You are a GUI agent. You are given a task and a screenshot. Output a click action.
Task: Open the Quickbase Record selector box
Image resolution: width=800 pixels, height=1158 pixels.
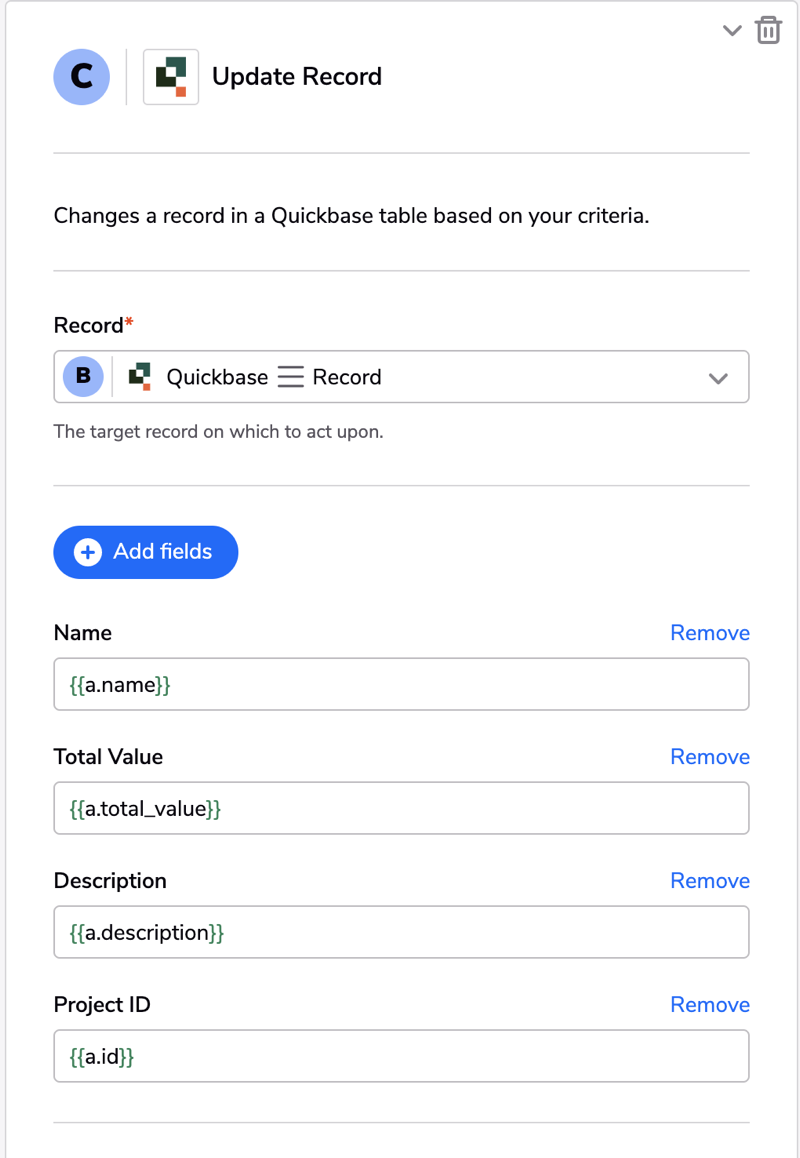402,377
